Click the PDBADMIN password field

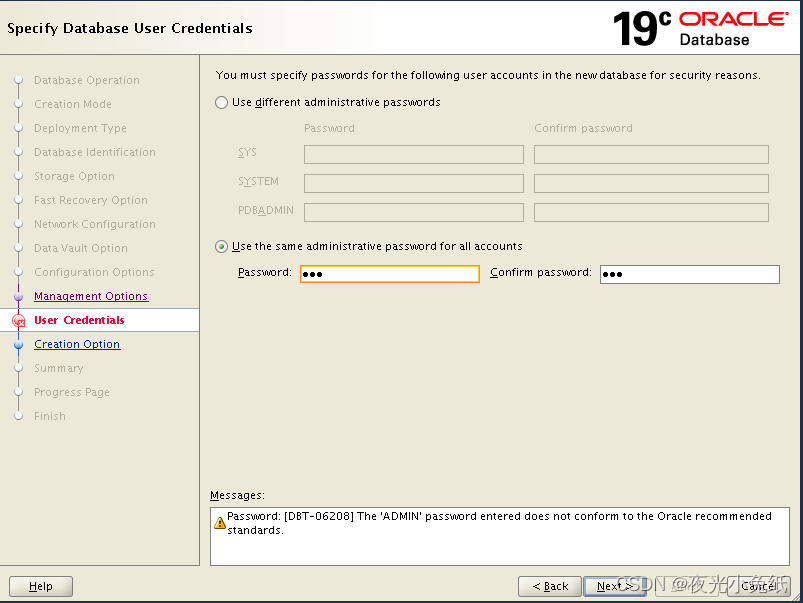(x=413, y=213)
